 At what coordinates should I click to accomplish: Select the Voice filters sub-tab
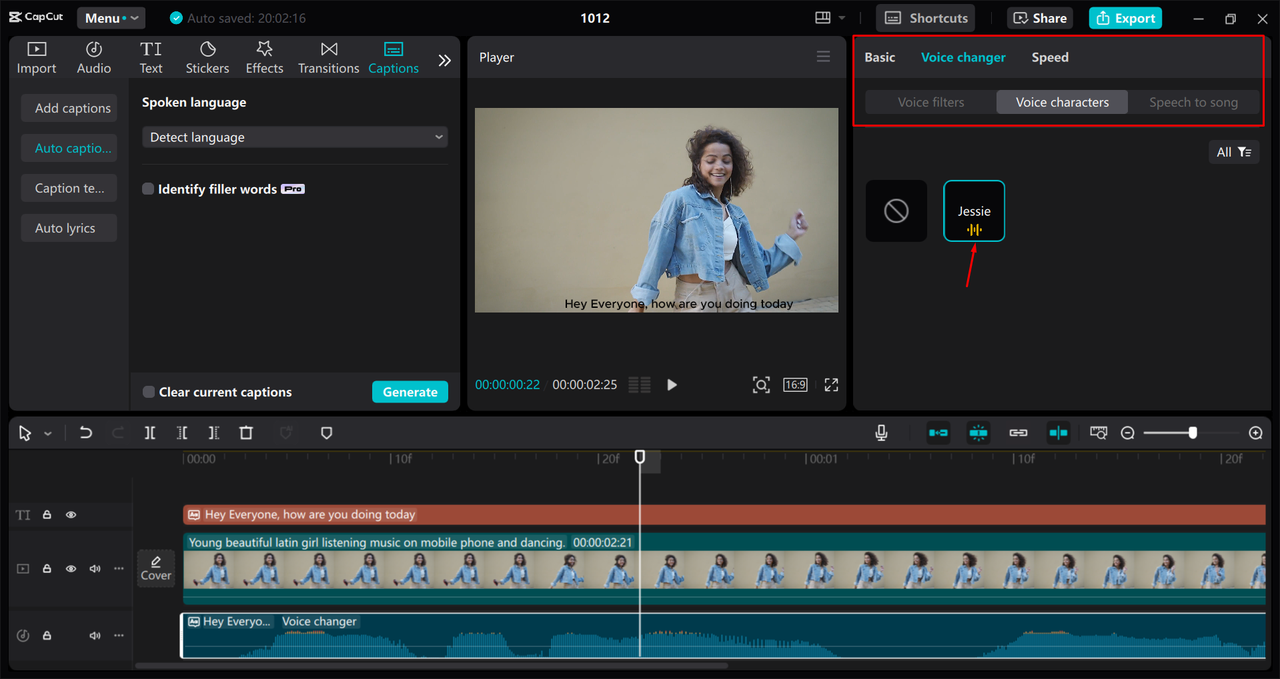coord(931,102)
